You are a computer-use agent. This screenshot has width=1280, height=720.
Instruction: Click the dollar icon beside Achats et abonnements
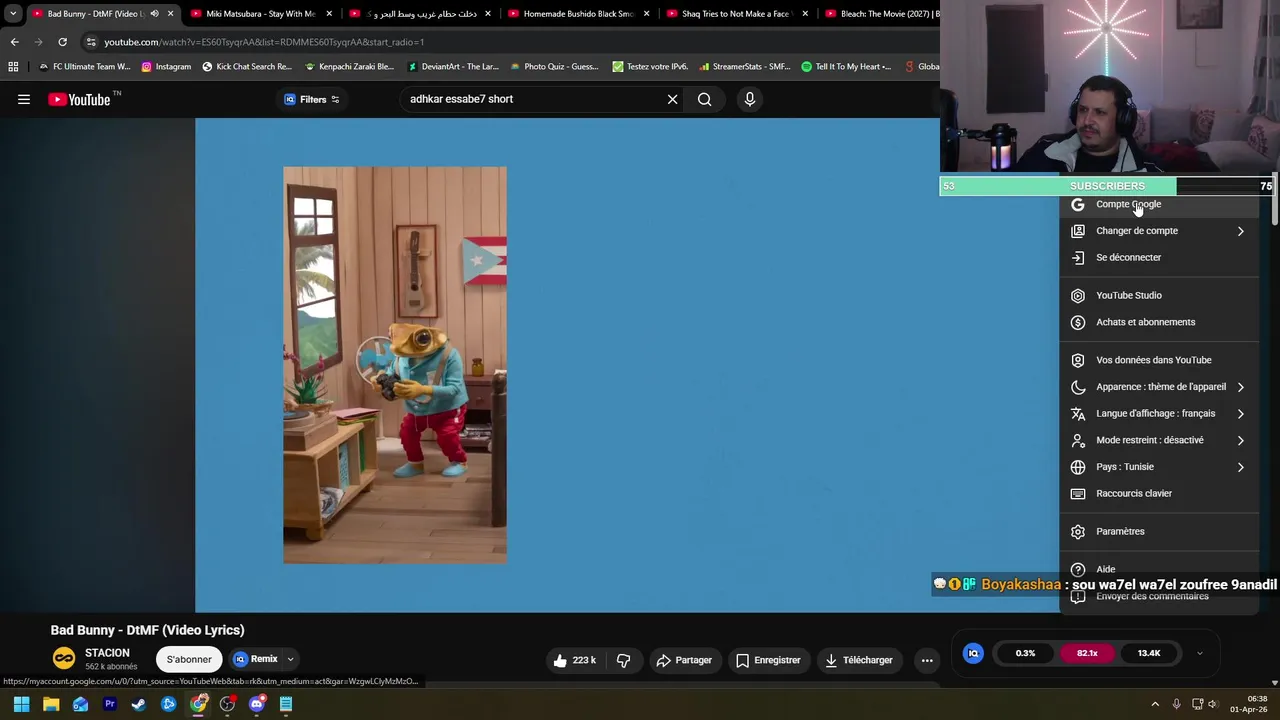(x=1078, y=322)
